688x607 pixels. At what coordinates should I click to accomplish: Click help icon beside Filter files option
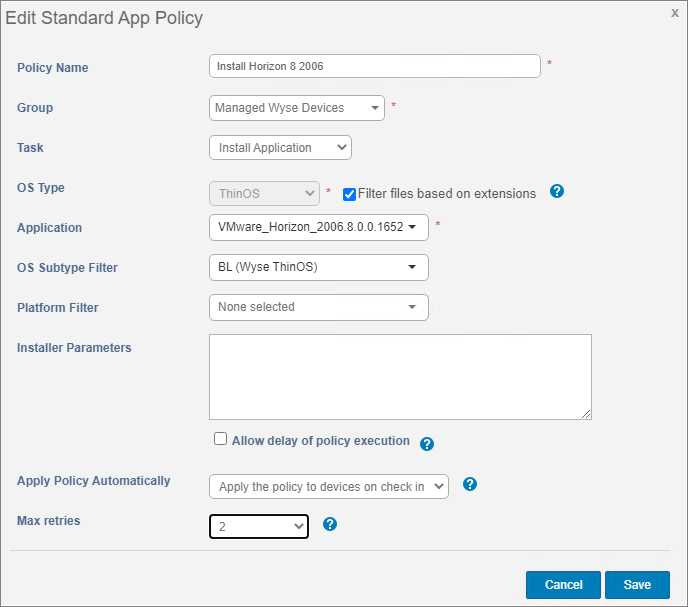click(x=557, y=191)
